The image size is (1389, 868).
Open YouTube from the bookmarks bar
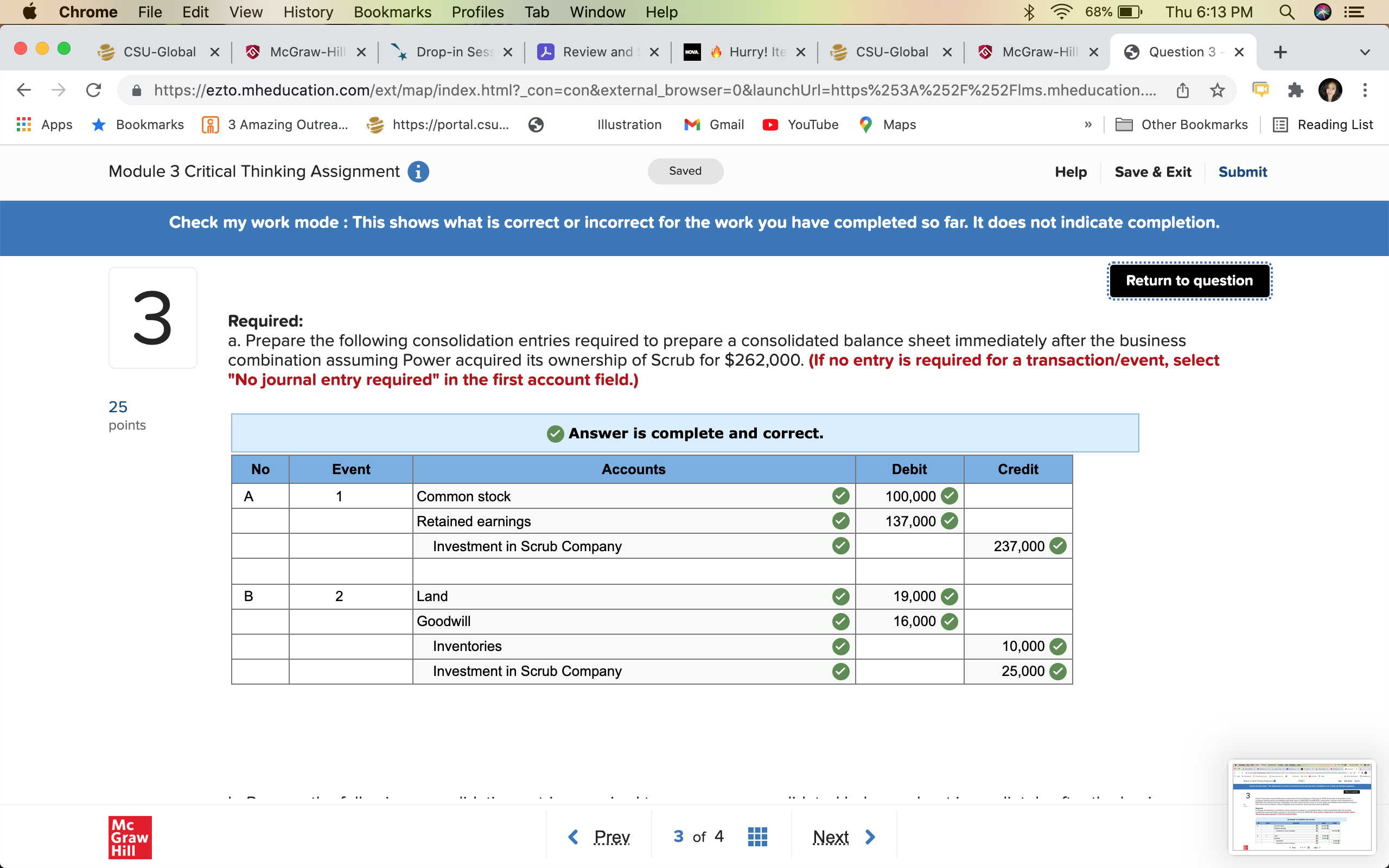point(801,125)
